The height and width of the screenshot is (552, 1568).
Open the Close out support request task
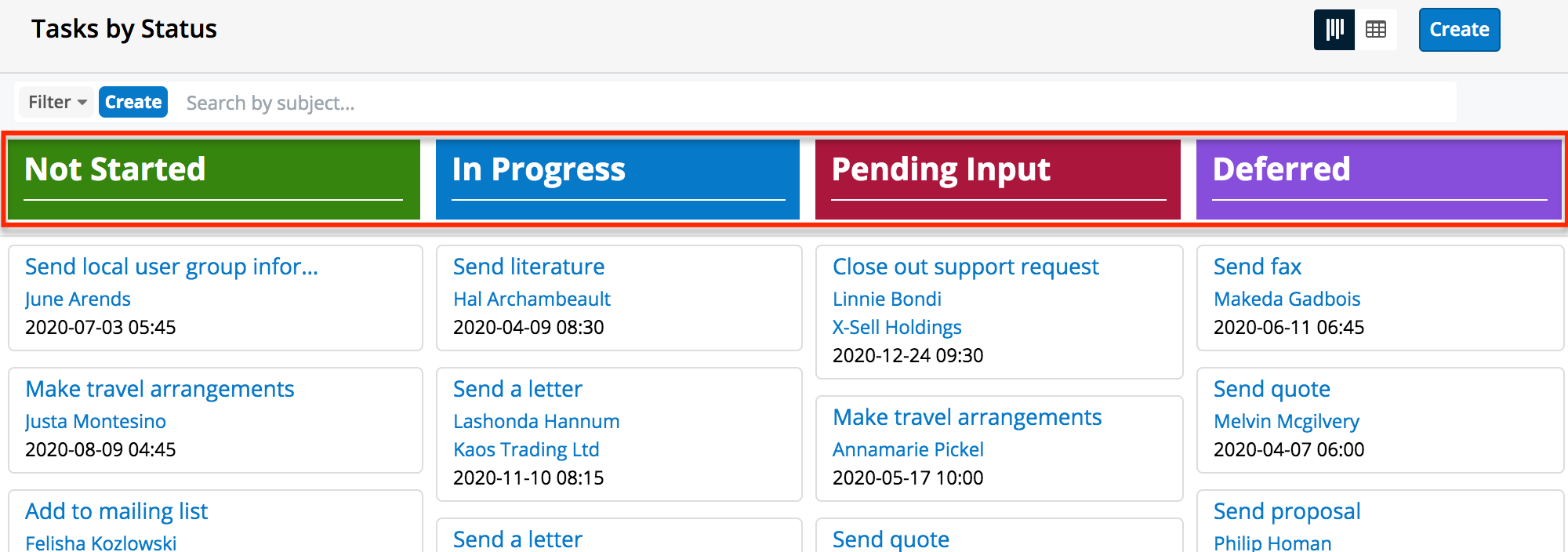coord(965,267)
